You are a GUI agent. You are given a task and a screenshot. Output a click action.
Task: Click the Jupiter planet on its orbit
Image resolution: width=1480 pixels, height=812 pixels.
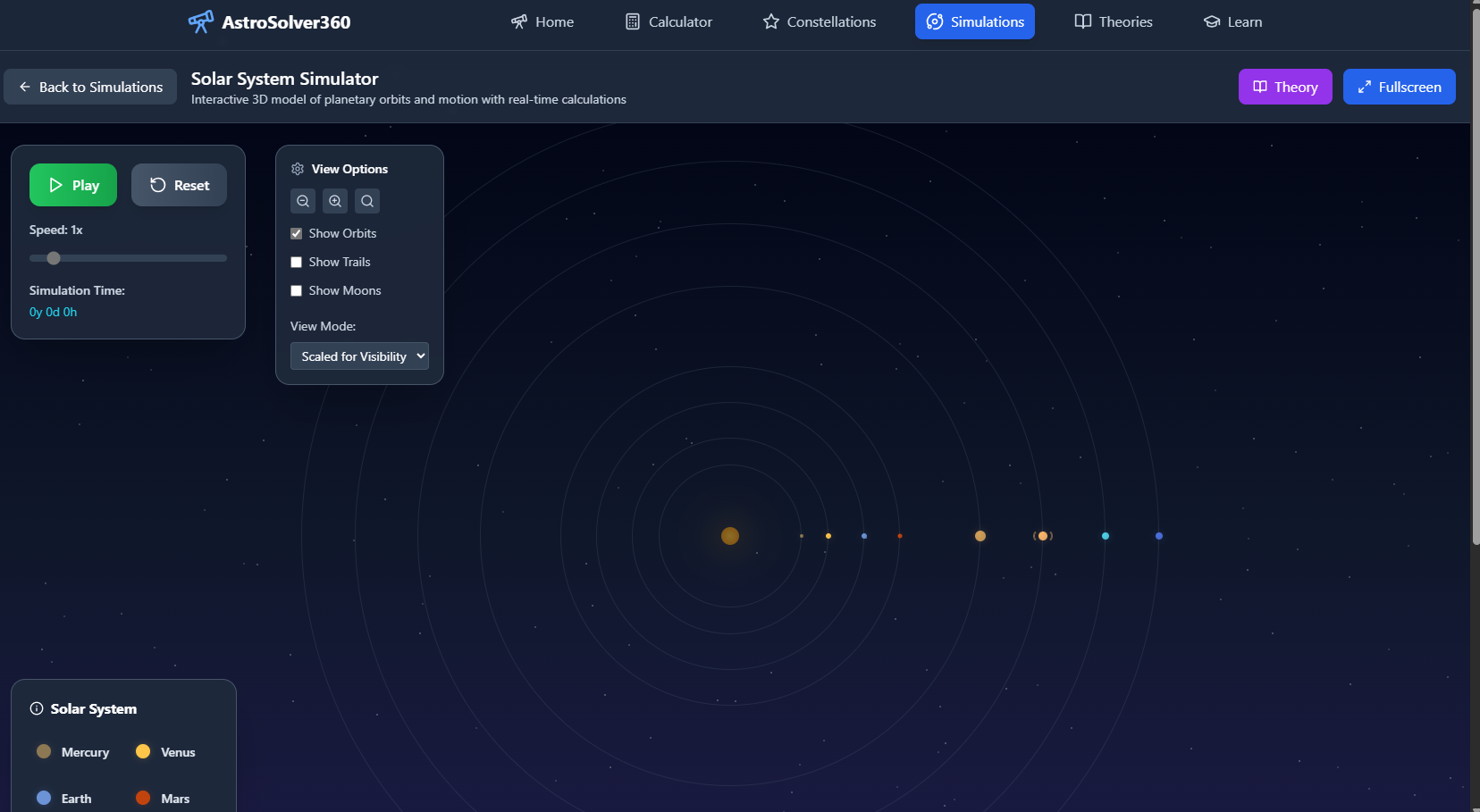980,536
